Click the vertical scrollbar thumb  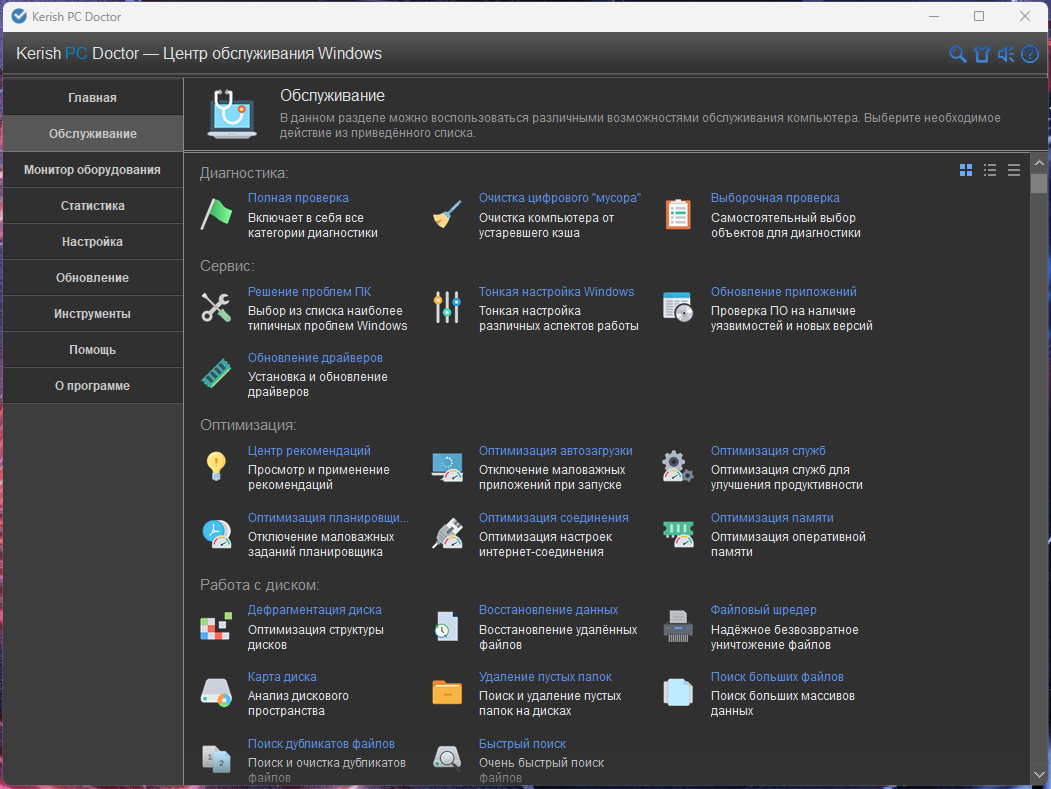tap(1039, 184)
